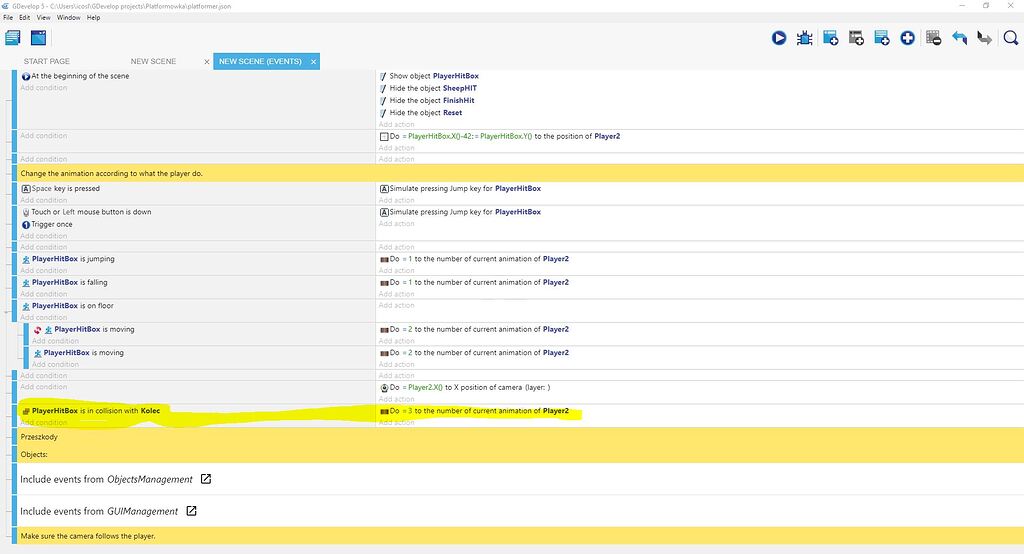Switch to the START PAGE tab
This screenshot has width=1024, height=554.
pos(47,61)
